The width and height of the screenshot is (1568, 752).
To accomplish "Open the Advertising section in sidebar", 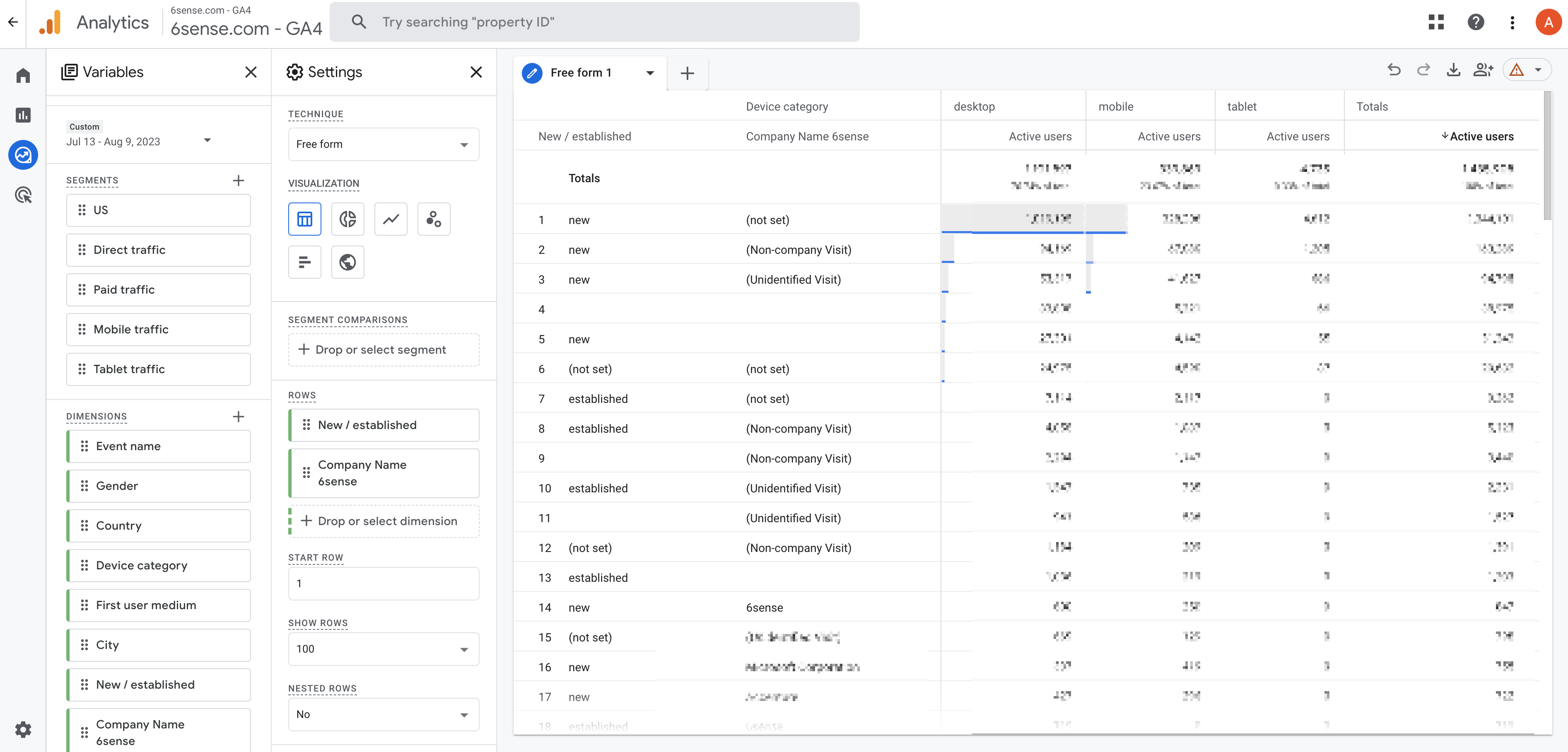I will click(23, 195).
